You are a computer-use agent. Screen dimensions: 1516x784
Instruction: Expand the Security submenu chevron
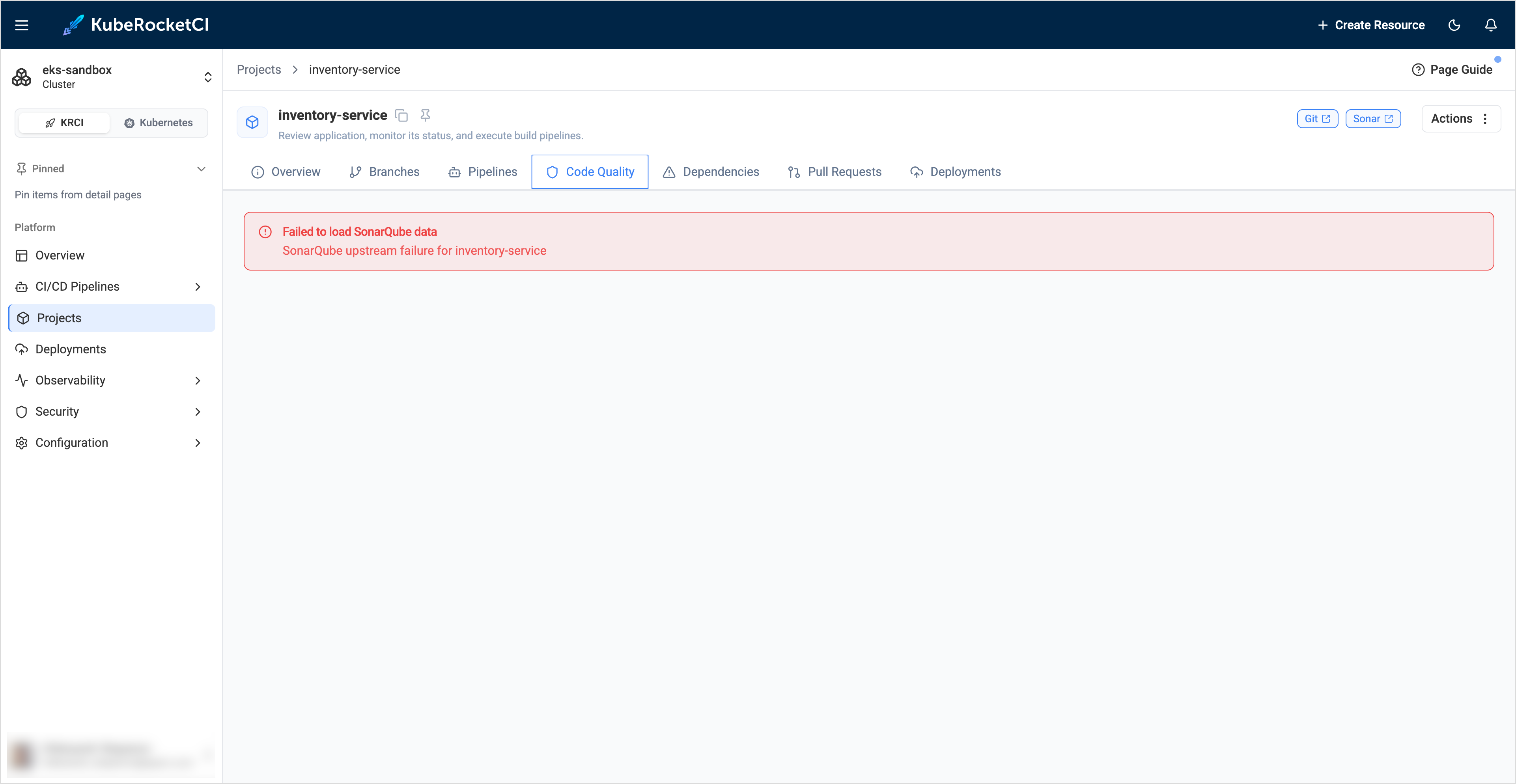tap(198, 411)
